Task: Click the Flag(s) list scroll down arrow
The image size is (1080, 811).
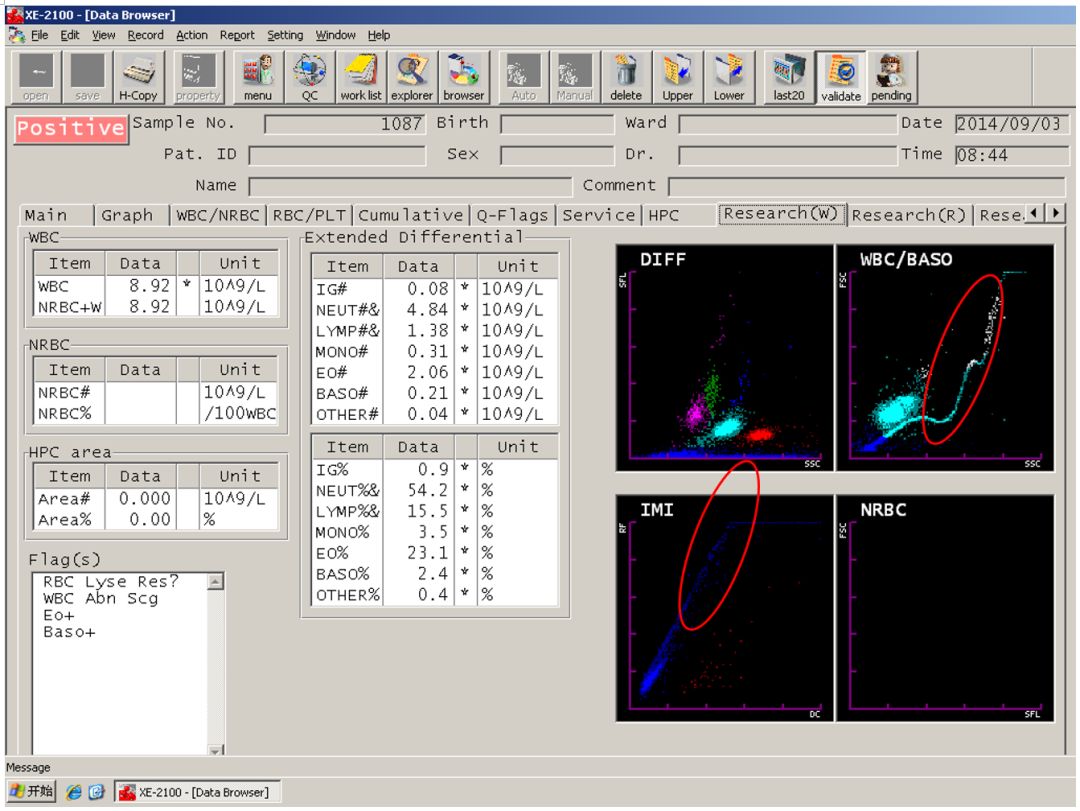Action: pyautogui.click(x=216, y=750)
